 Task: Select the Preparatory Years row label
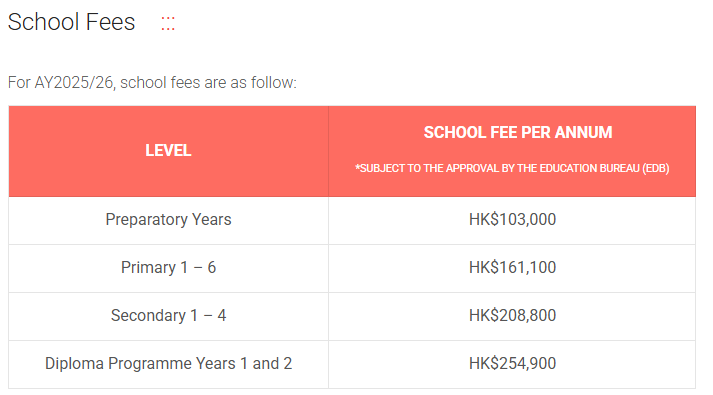point(168,220)
